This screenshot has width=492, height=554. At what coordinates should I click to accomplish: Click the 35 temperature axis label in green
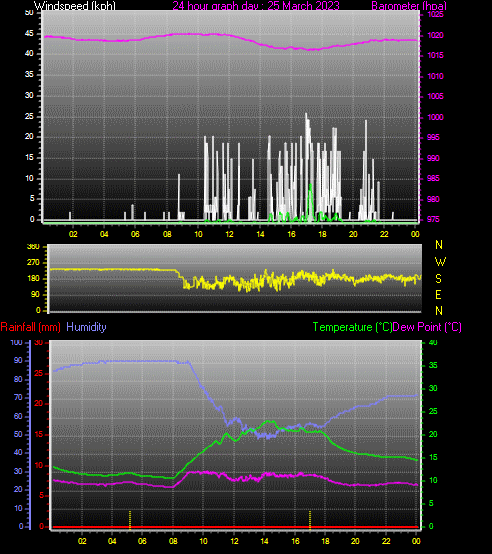(433, 365)
